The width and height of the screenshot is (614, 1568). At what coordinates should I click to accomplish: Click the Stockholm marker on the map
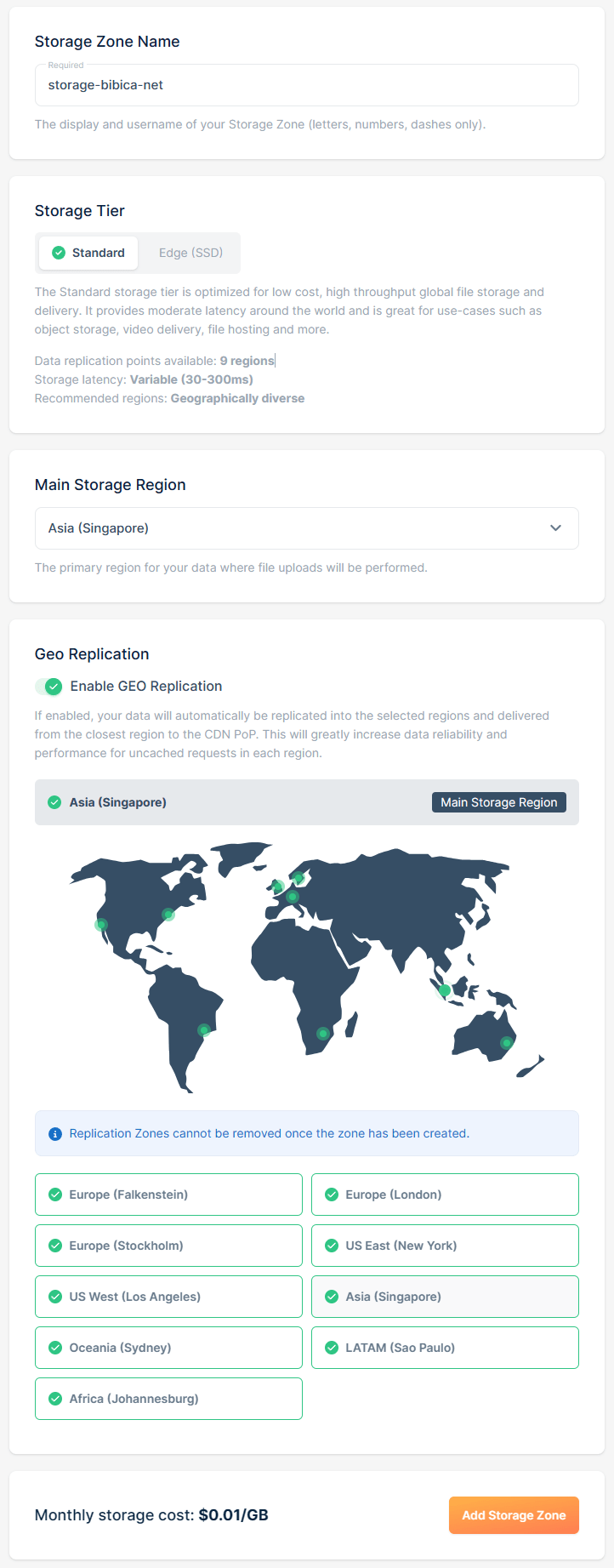(298, 878)
